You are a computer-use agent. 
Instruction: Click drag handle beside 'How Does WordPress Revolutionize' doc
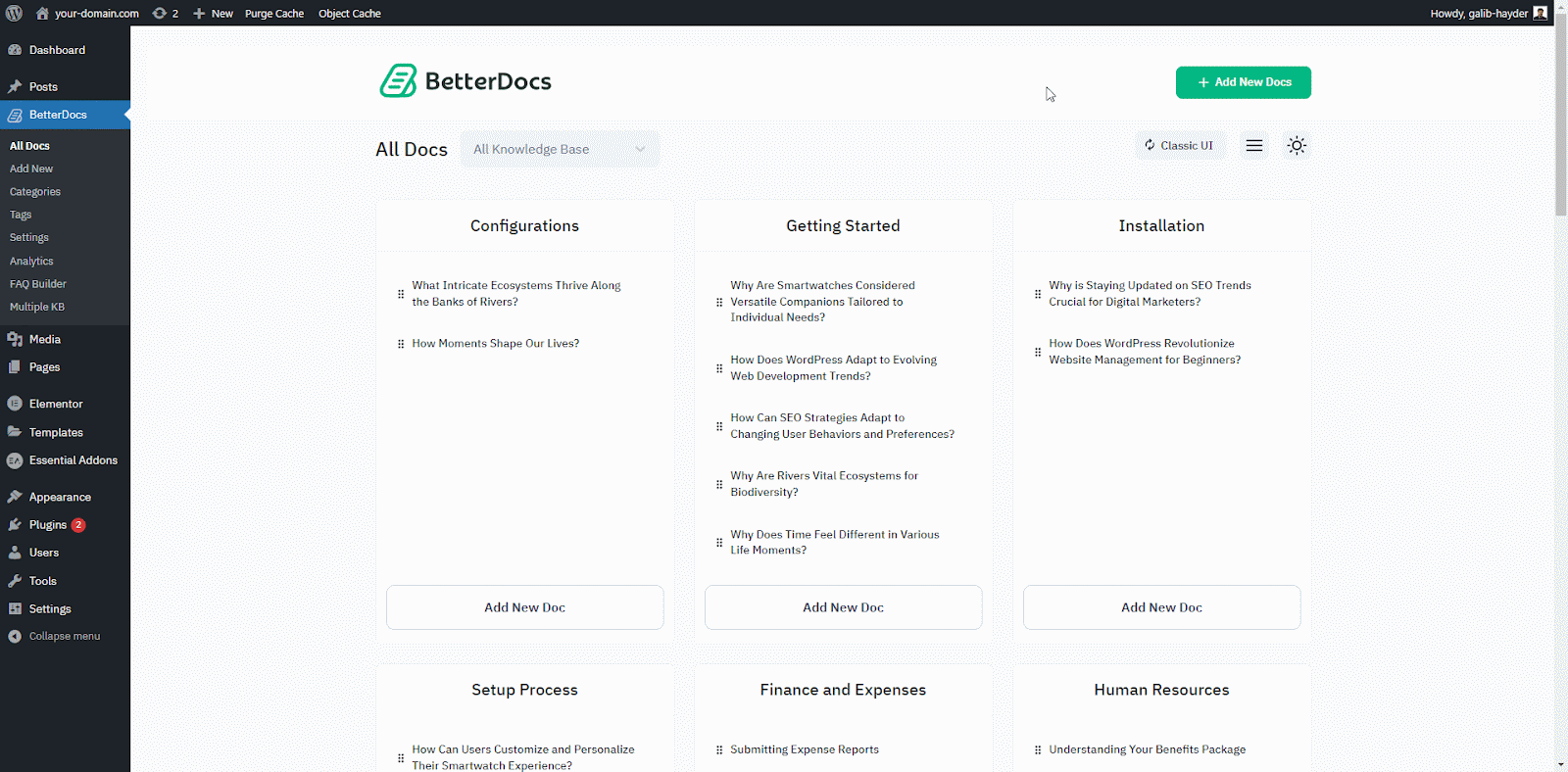coord(1038,352)
